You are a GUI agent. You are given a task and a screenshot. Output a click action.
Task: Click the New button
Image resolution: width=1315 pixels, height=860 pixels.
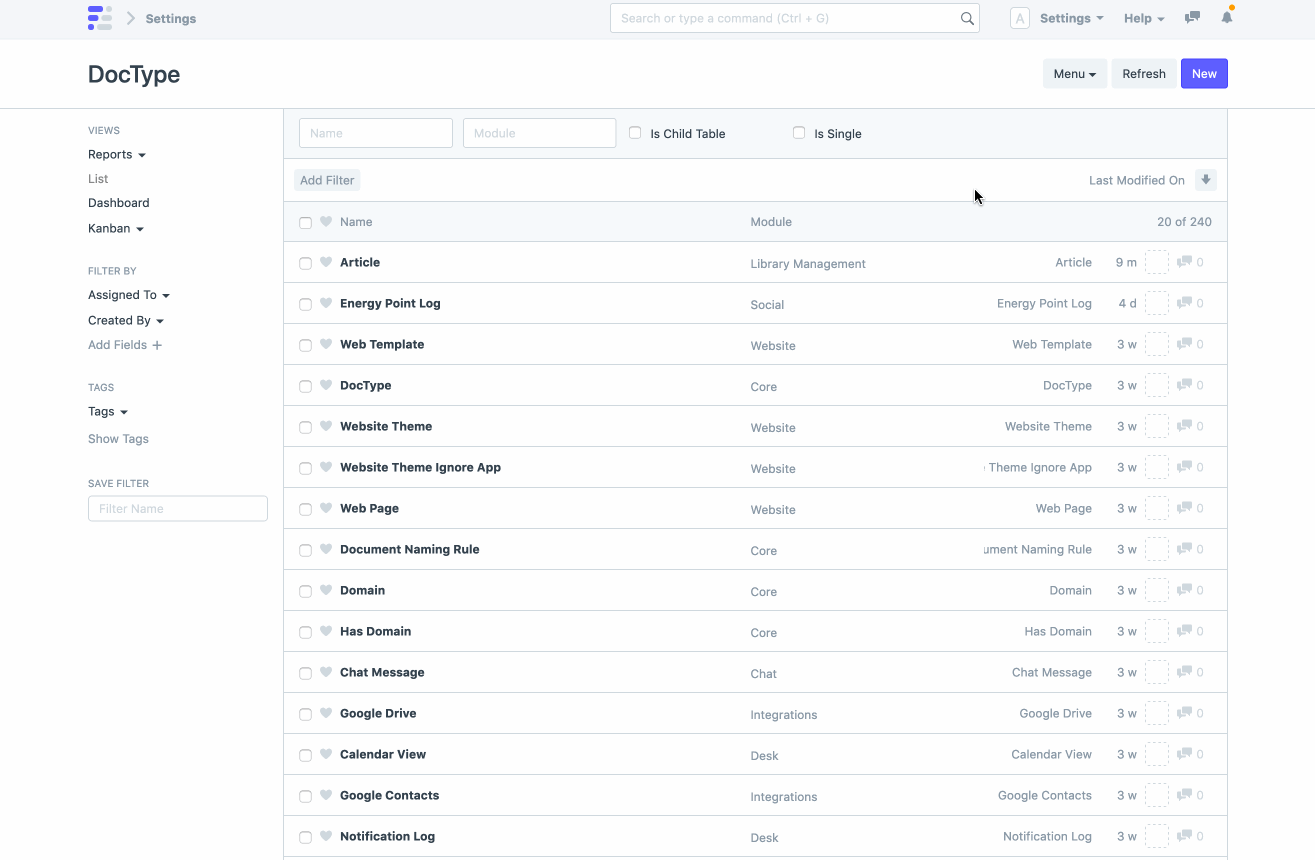(1204, 74)
